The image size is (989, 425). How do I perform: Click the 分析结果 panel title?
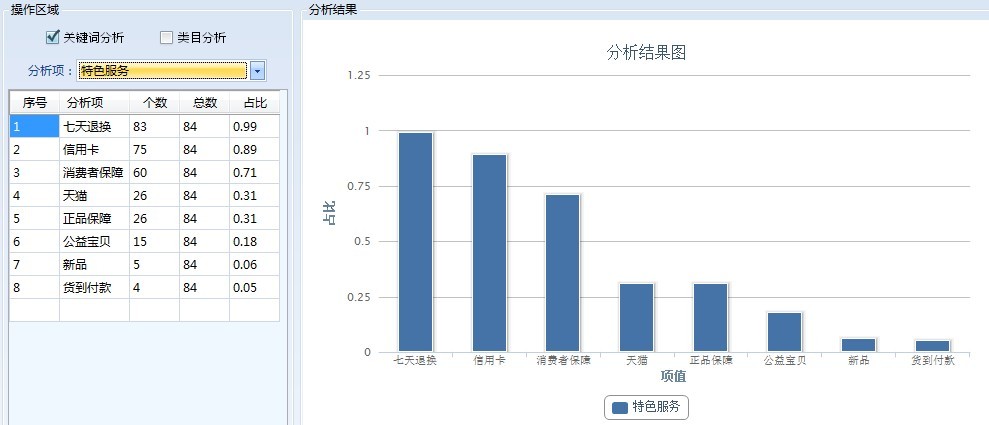[x=332, y=10]
